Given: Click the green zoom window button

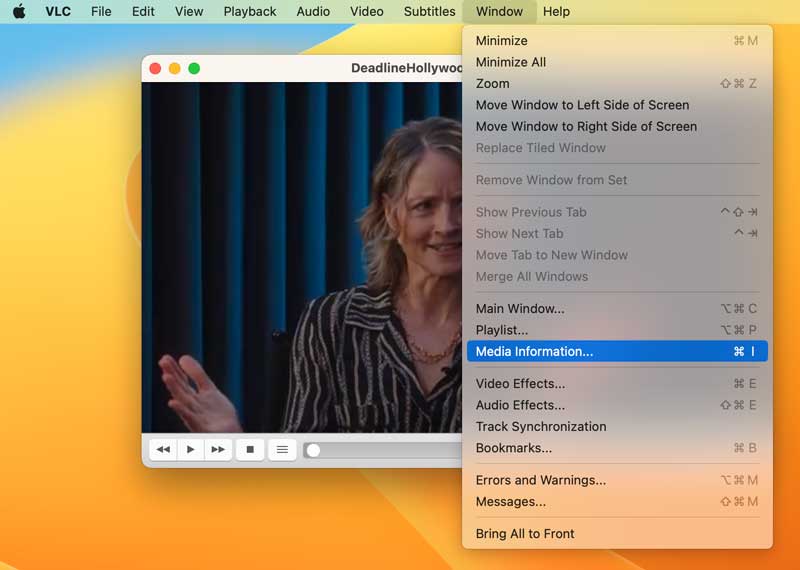Looking at the screenshot, I should point(194,68).
